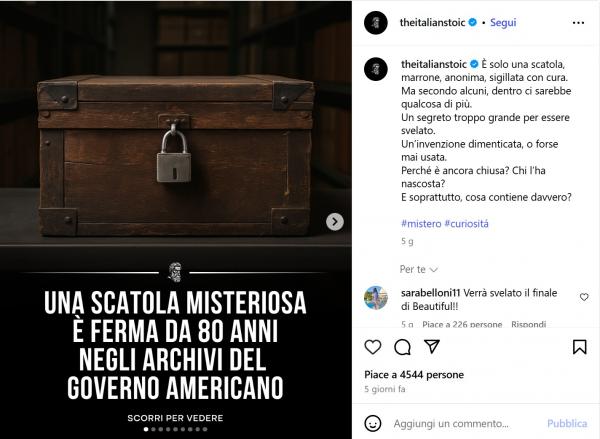Image resolution: width=600 pixels, height=439 pixels.
Task: Open the comment bubble icon
Action: pos(402,347)
